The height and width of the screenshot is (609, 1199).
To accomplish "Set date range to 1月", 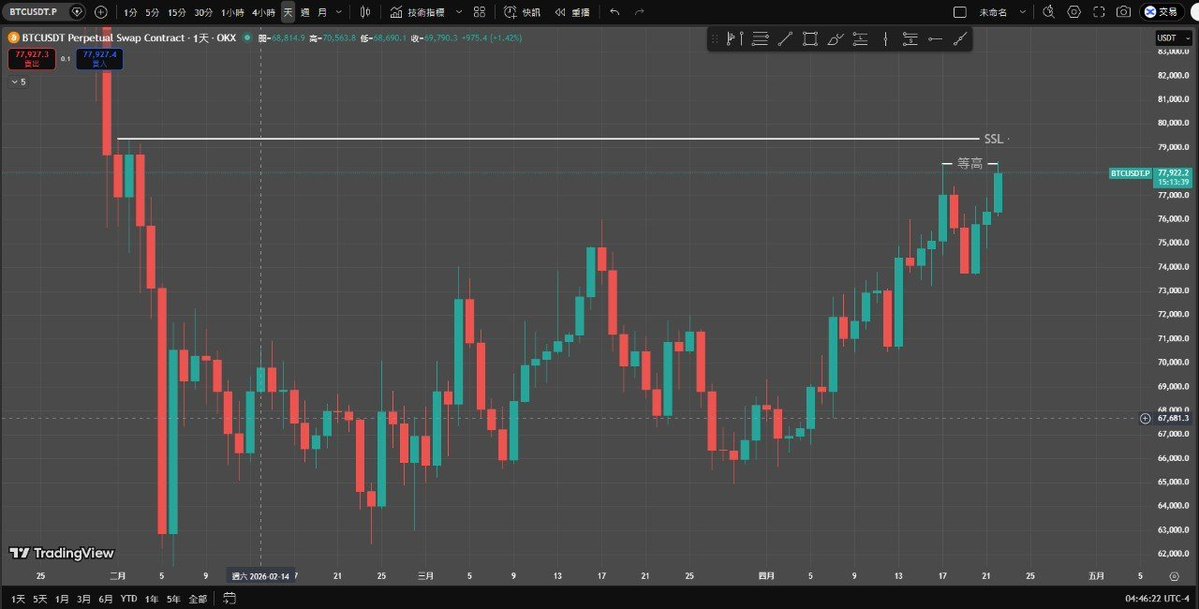I will 62,599.
